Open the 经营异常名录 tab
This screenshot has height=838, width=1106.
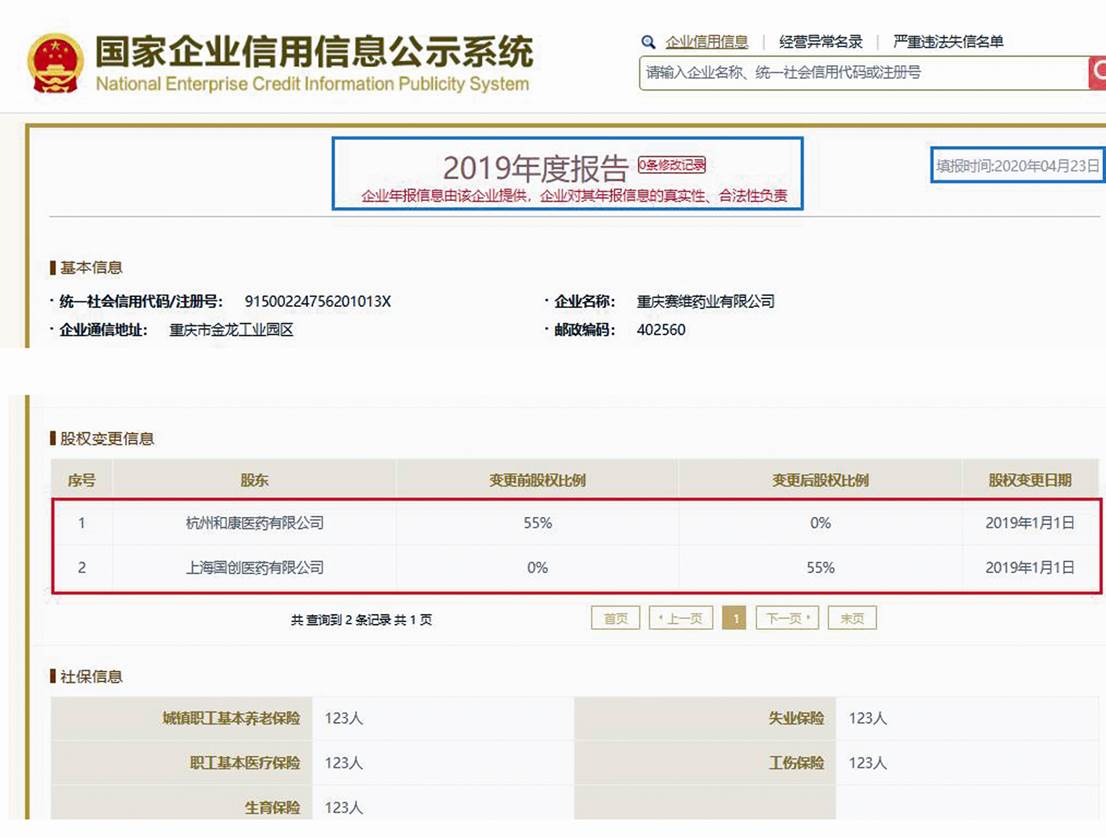820,42
